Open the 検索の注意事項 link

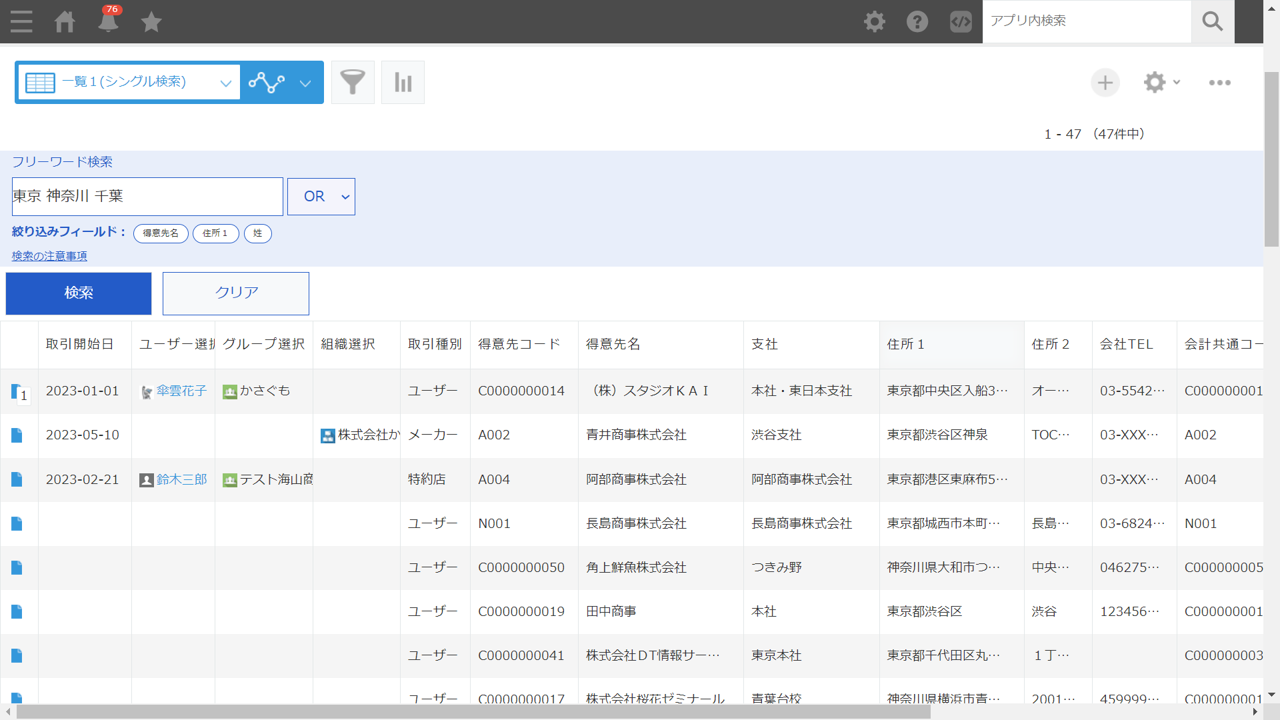49,256
